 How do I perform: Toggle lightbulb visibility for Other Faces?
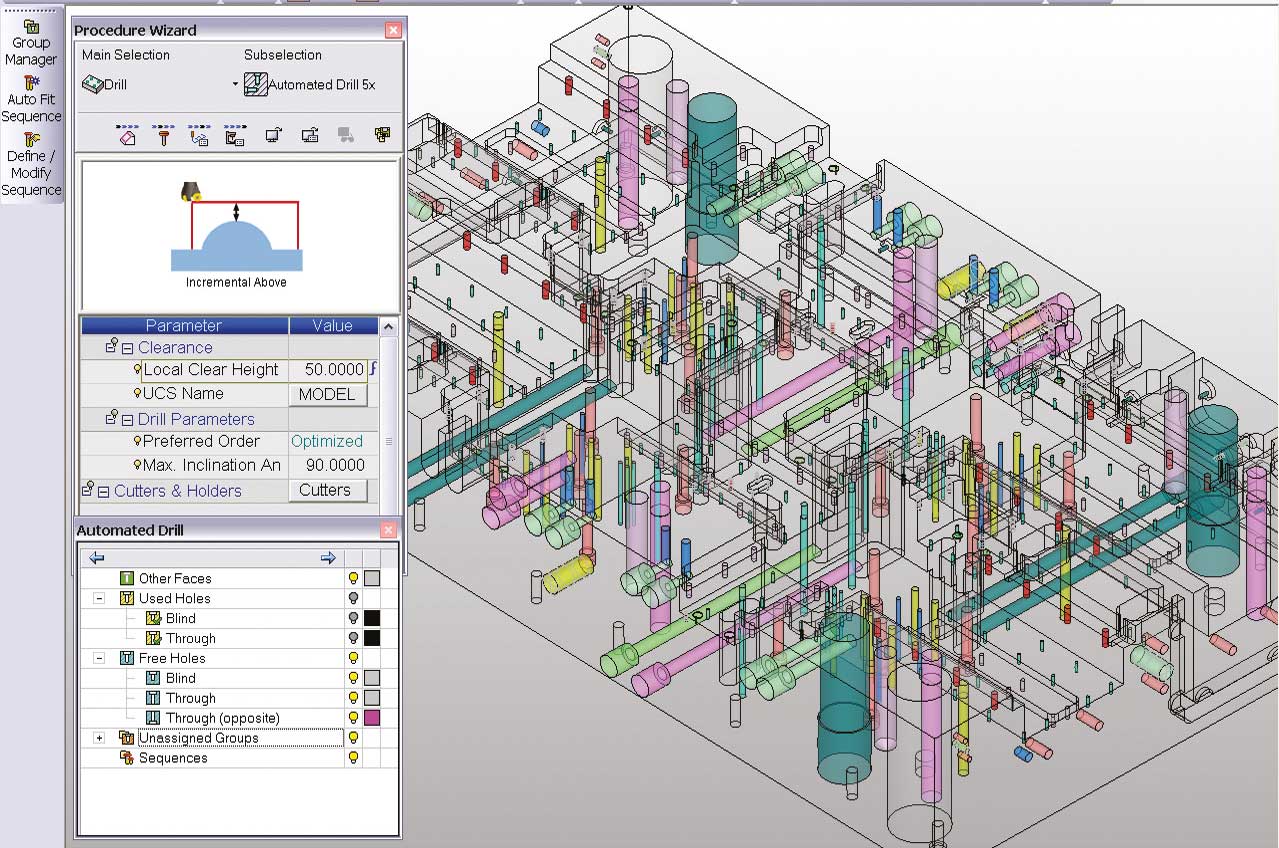353,578
